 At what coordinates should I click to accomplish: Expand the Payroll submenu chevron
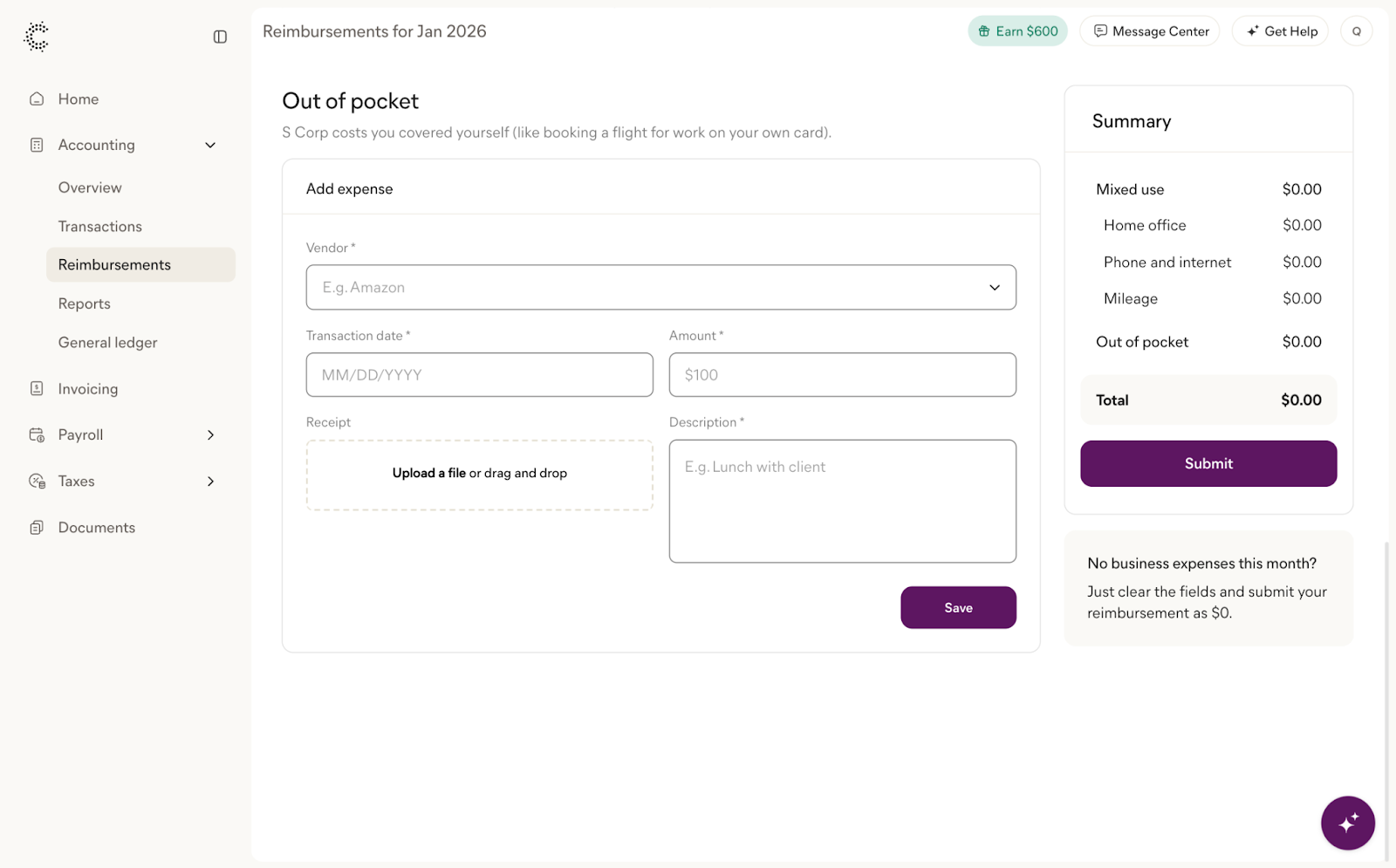tap(210, 435)
